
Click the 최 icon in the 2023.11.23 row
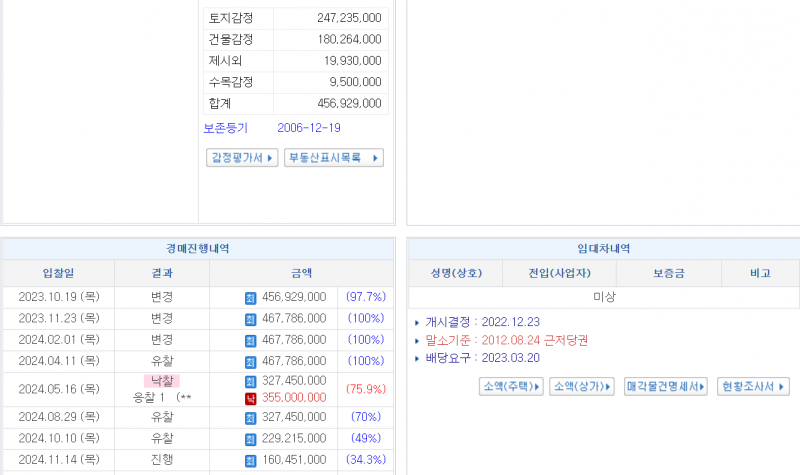(x=250, y=318)
